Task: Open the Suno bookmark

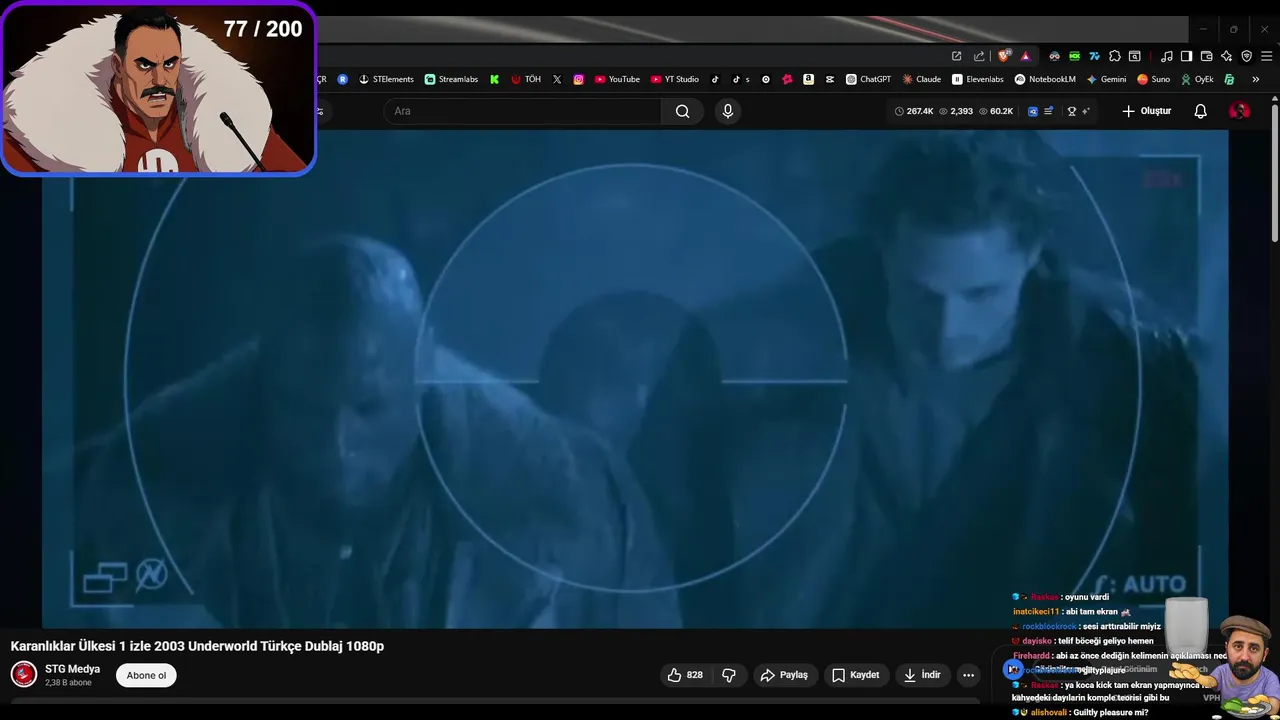Action: 1154,79
